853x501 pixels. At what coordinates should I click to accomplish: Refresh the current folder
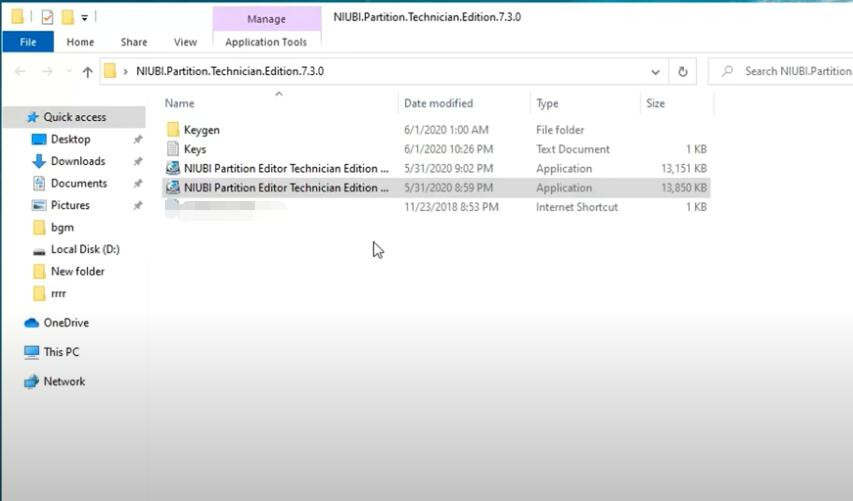pos(683,71)
